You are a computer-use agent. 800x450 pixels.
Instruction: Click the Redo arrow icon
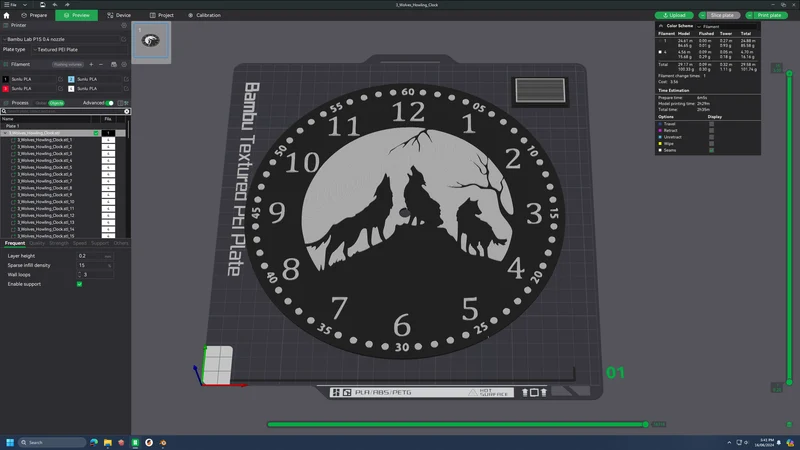pyautogui.click(x=67, y=5)
